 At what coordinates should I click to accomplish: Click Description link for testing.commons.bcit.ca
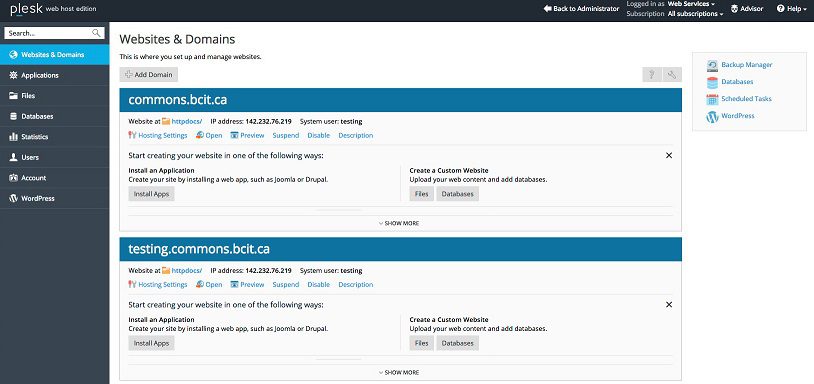[x=356, y=284]
